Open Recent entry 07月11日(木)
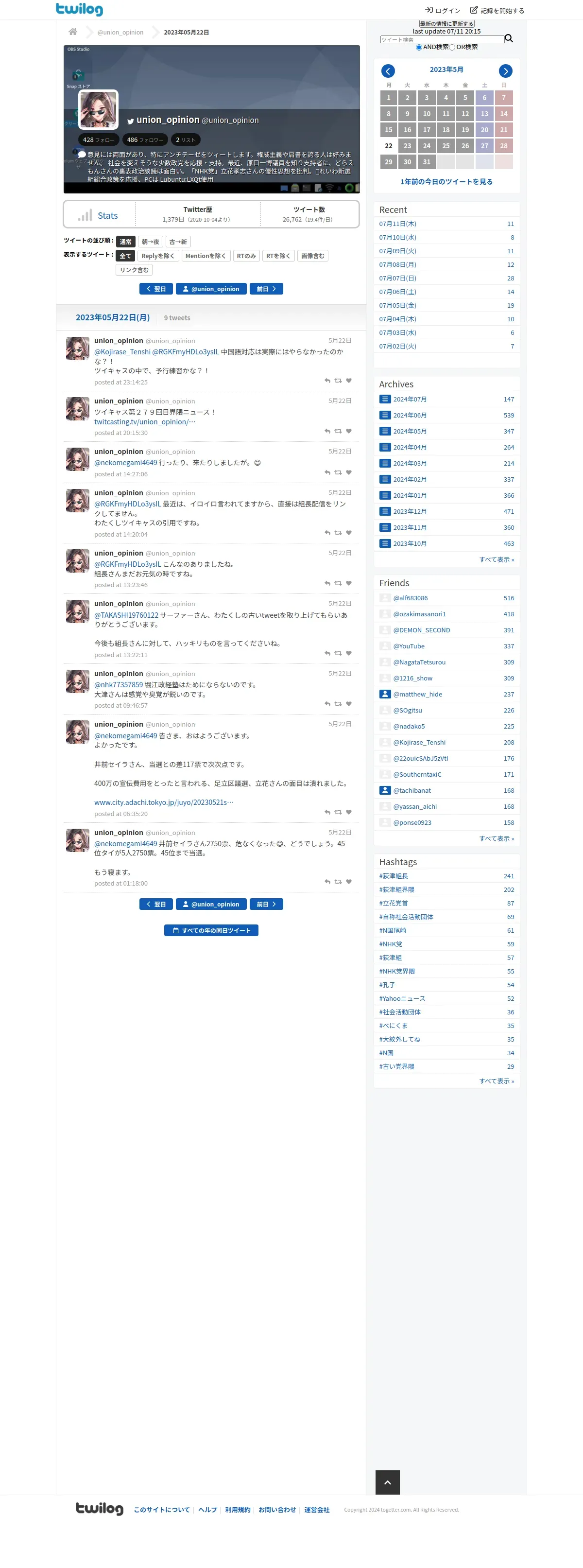 [446, 224]
